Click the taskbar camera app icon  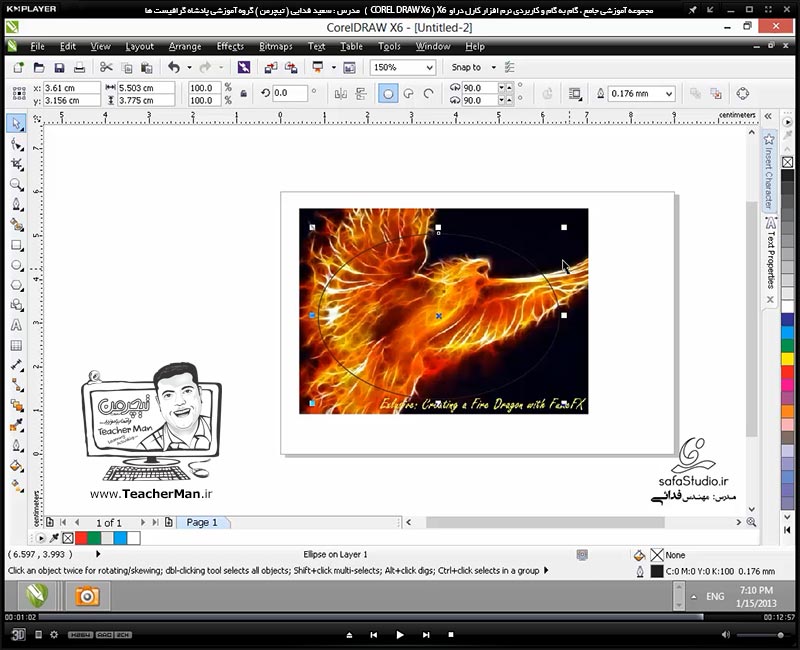[x=87, y=595]
